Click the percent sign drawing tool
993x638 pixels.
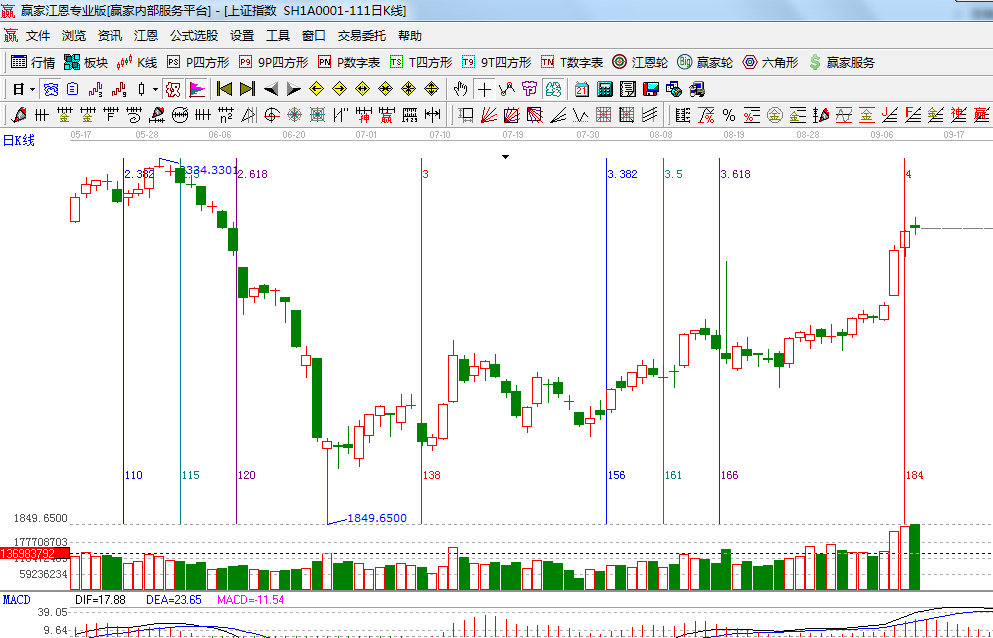729,115
